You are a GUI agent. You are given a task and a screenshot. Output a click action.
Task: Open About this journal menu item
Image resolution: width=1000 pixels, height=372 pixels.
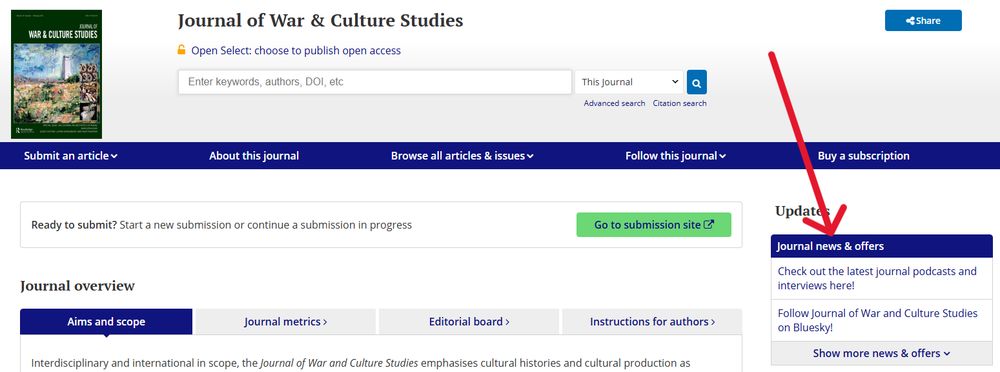(254, 156)
